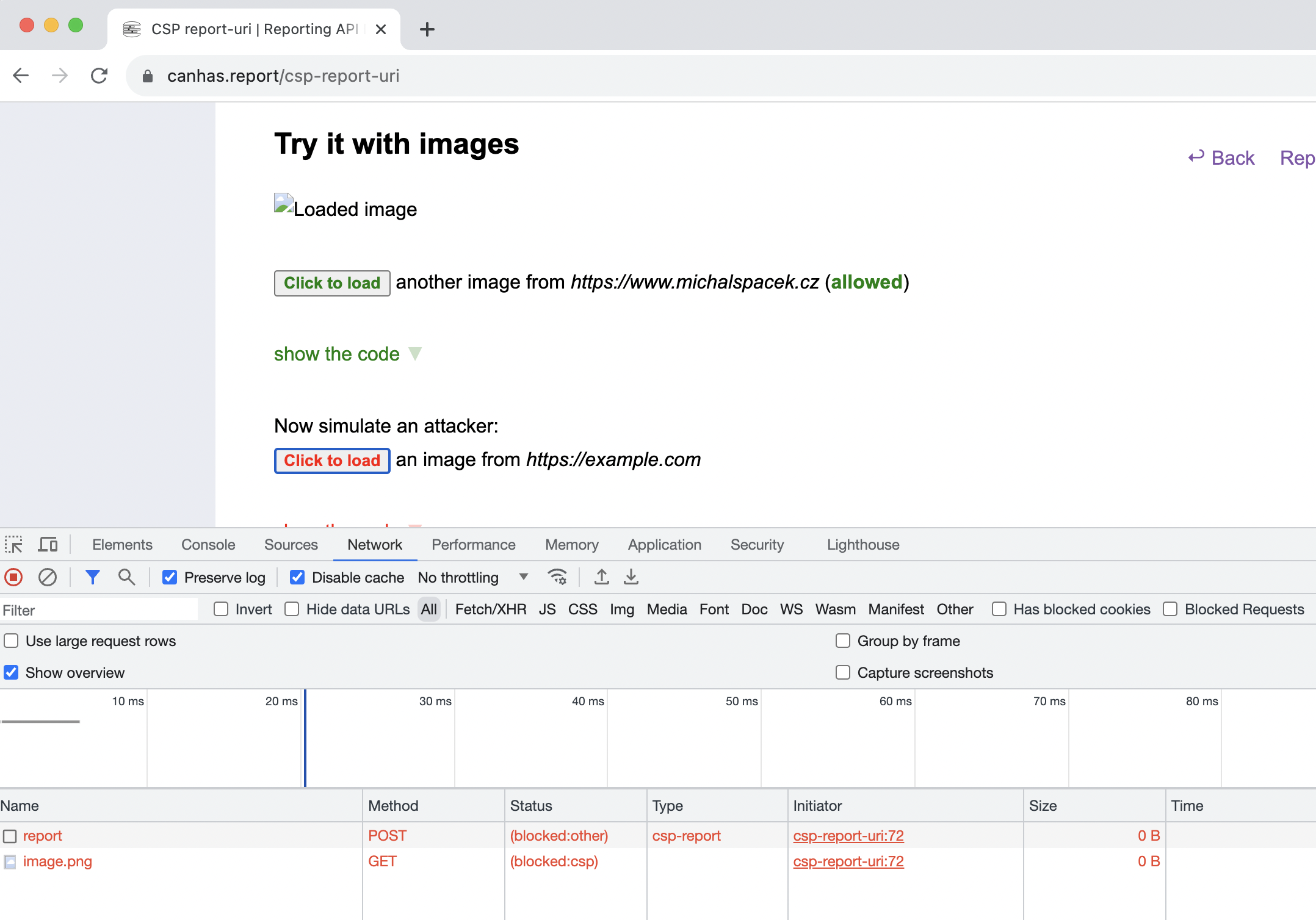Search within network requests
This screenshot has width=1316, height=920.
pos(127,577)
